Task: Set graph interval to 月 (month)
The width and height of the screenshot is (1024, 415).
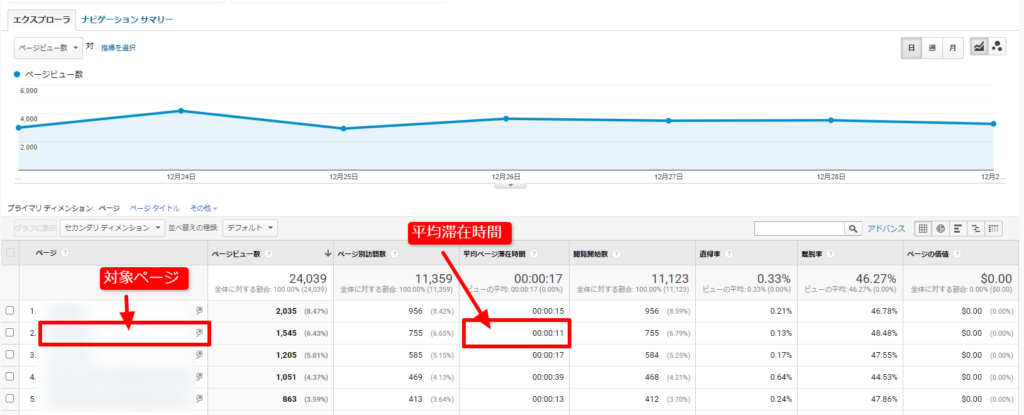Action: [953, 48]
